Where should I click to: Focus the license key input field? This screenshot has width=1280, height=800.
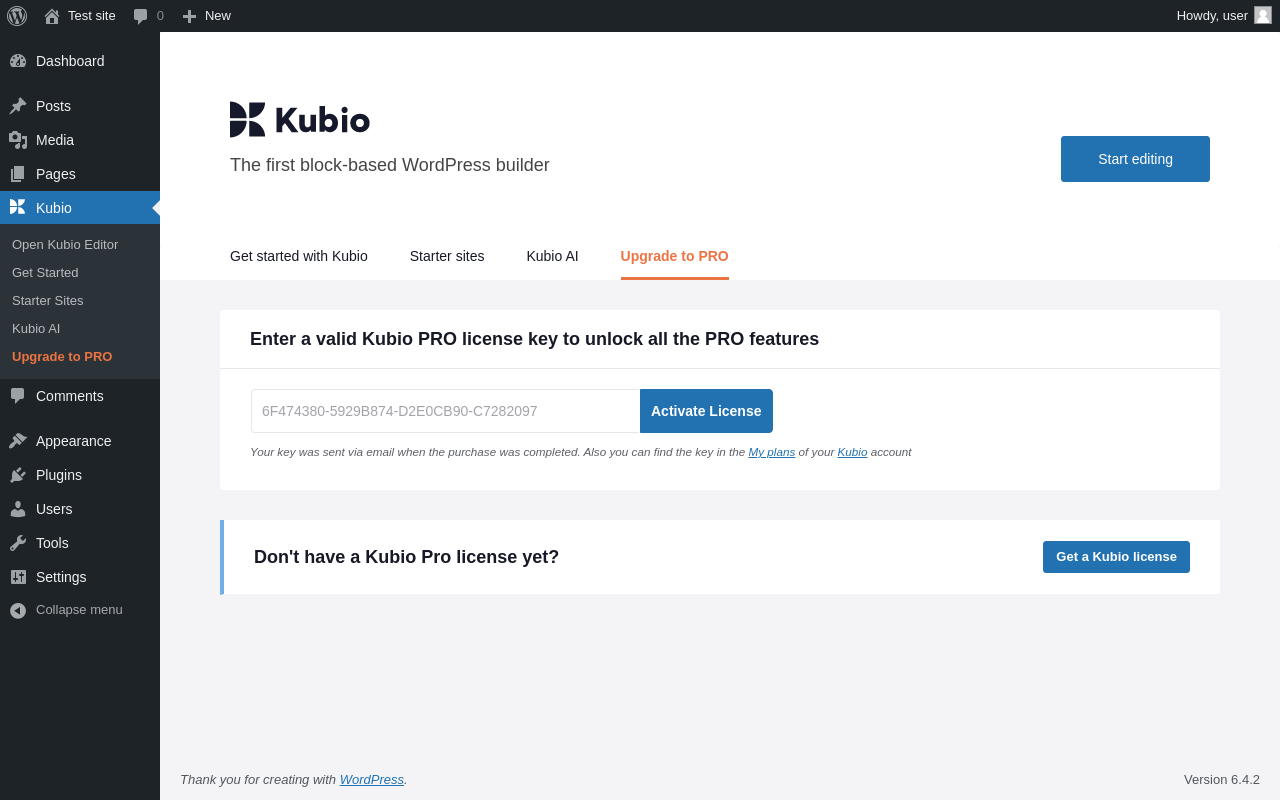(x=445, y=411)
